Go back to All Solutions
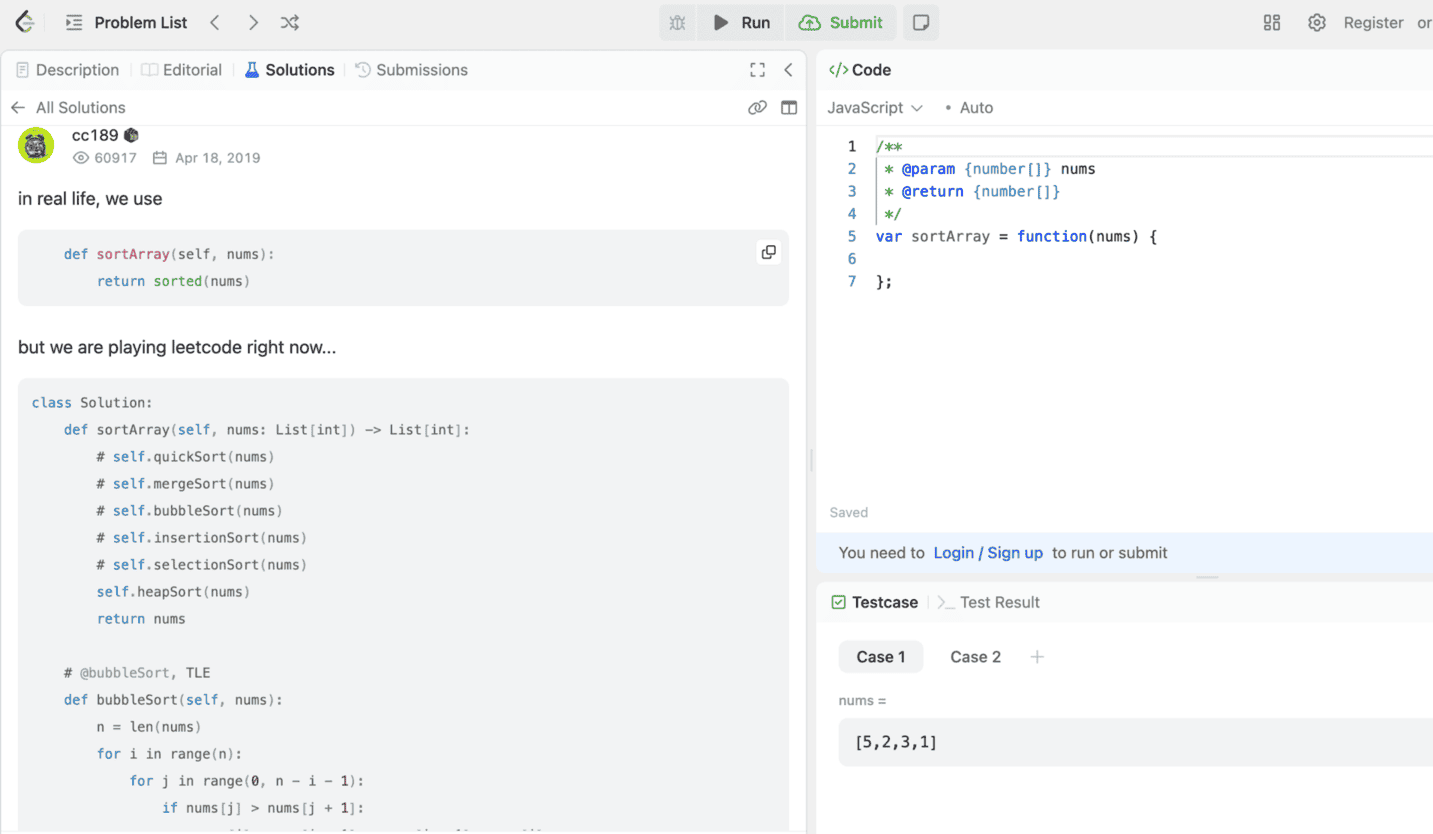The width and height of the screenshot is (1433, 834). pos(68,107)
